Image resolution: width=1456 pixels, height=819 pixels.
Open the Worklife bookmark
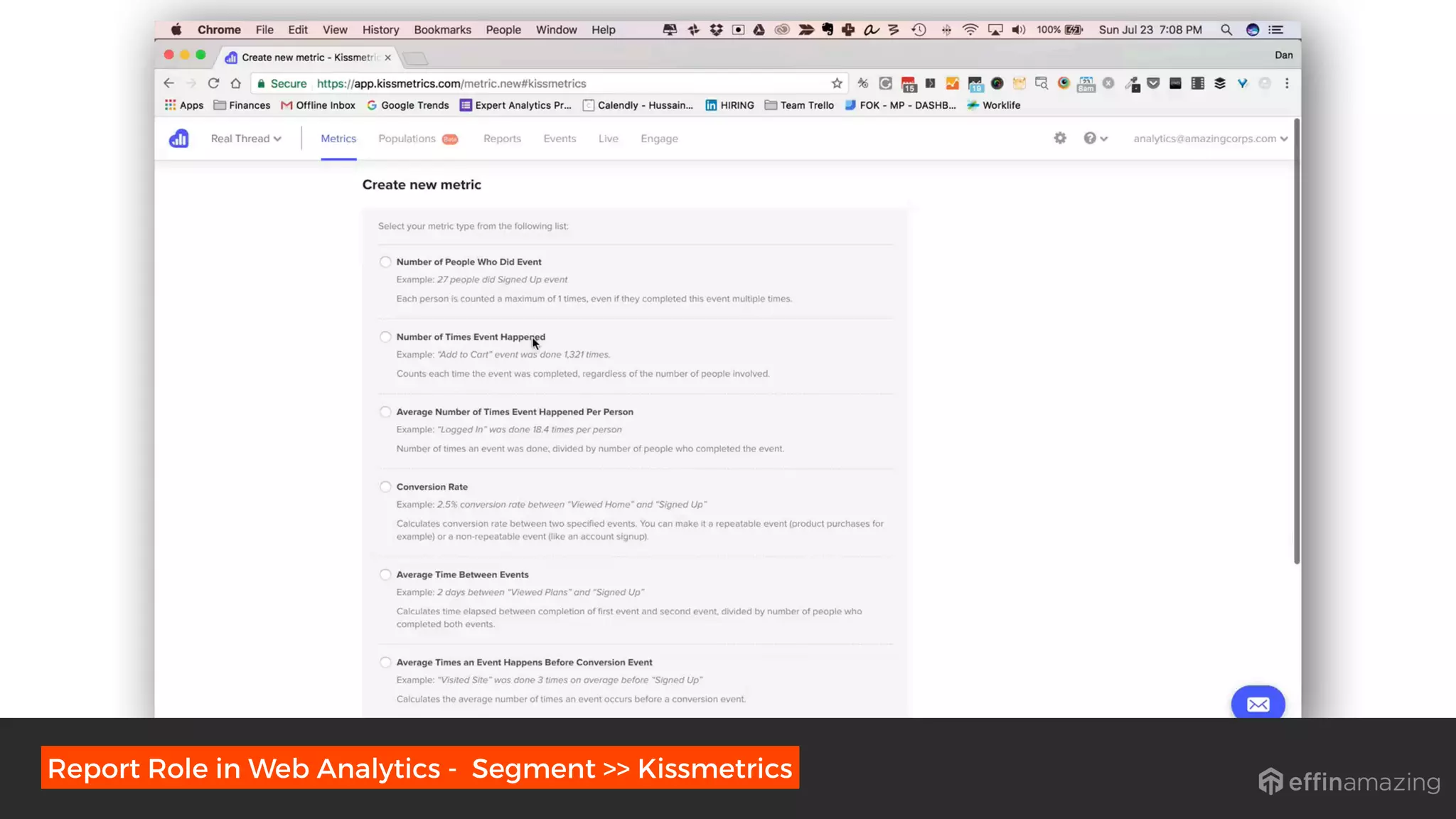tap(993, 105)
